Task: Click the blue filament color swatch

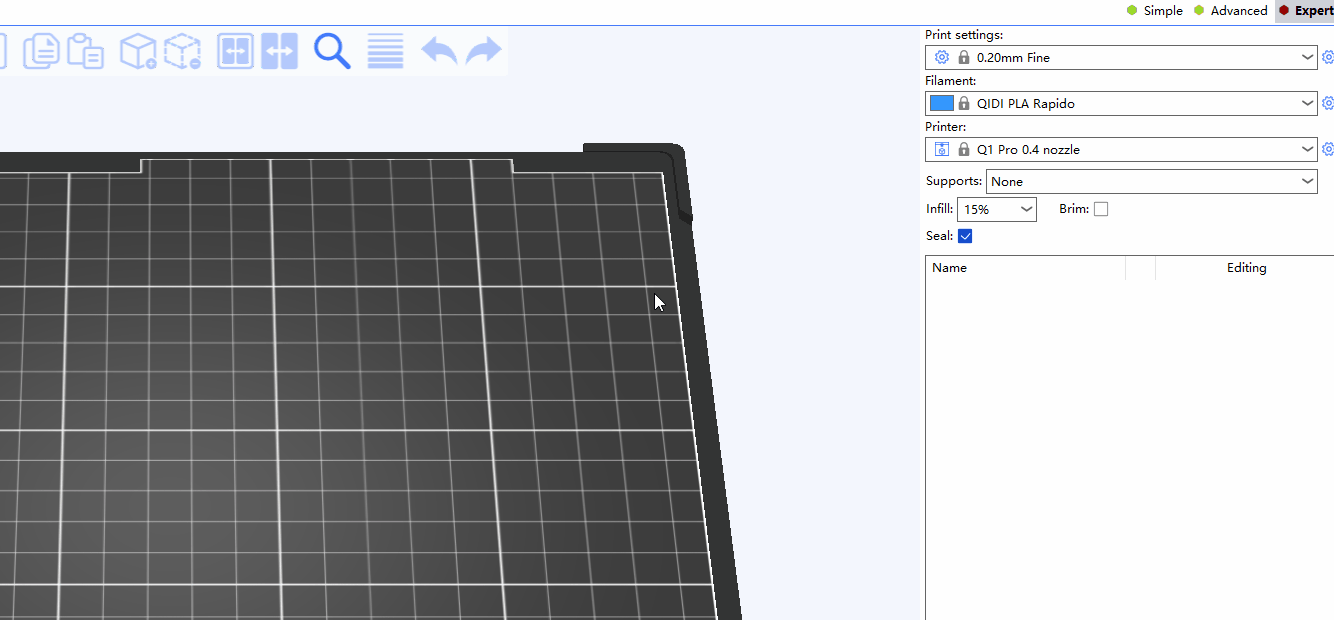Action: tap(941, 103)
